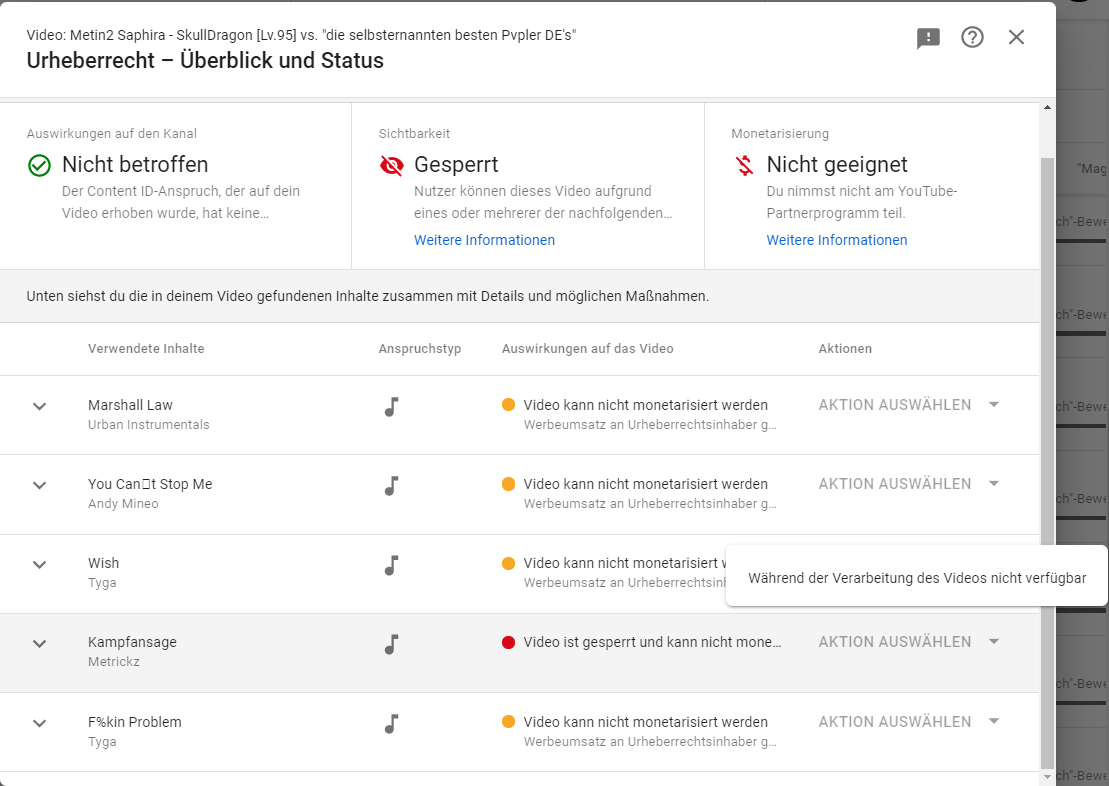Click orange status dot in Wish row
Image resolution: width=1109 pixels, height=786 pixels.
pyautogui.click(x=508, y=563)
